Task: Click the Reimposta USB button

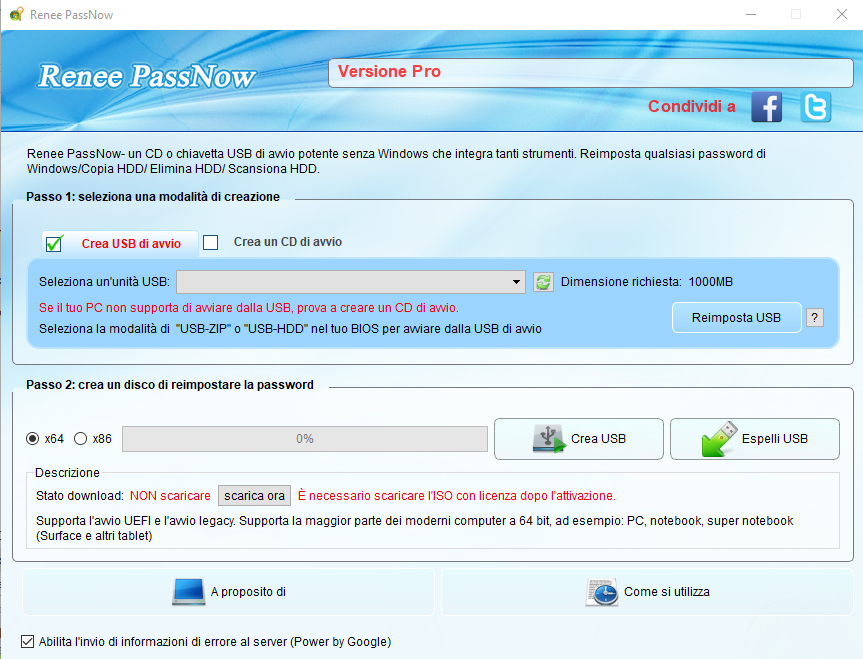Action: [736, 318]
